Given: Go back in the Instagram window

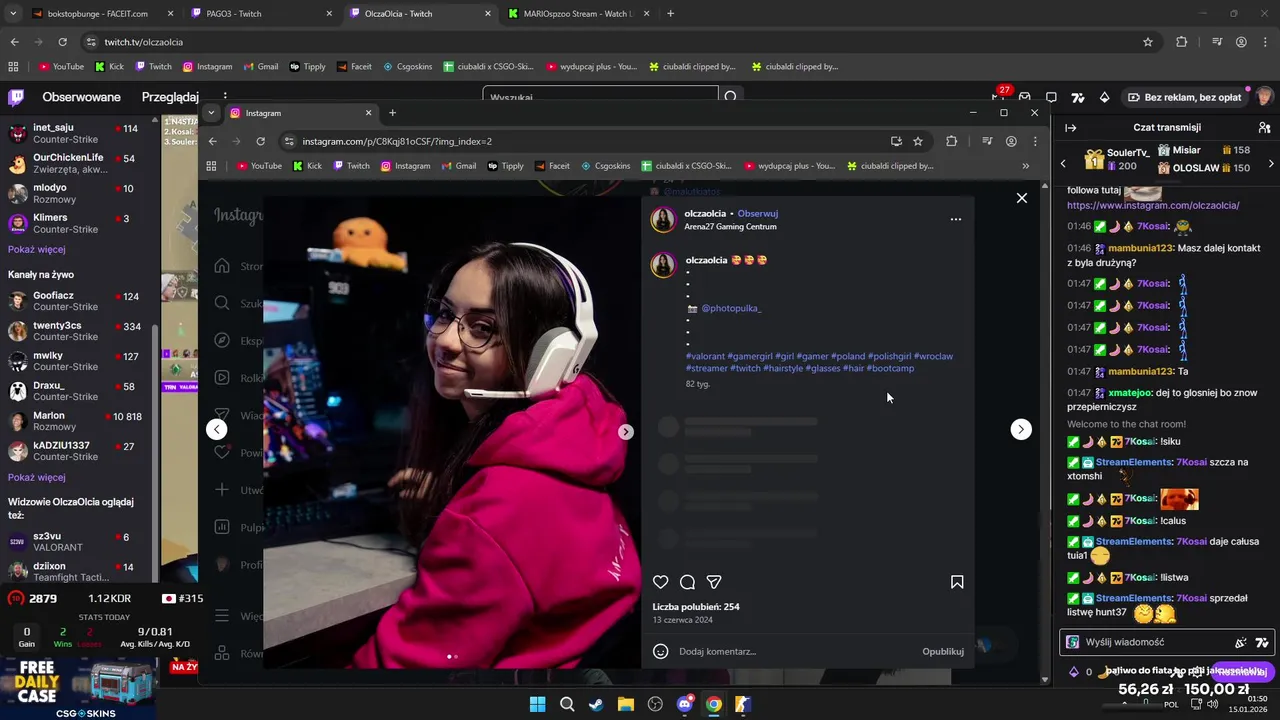Looking at the screenshot, I should (x=212, y=141).
